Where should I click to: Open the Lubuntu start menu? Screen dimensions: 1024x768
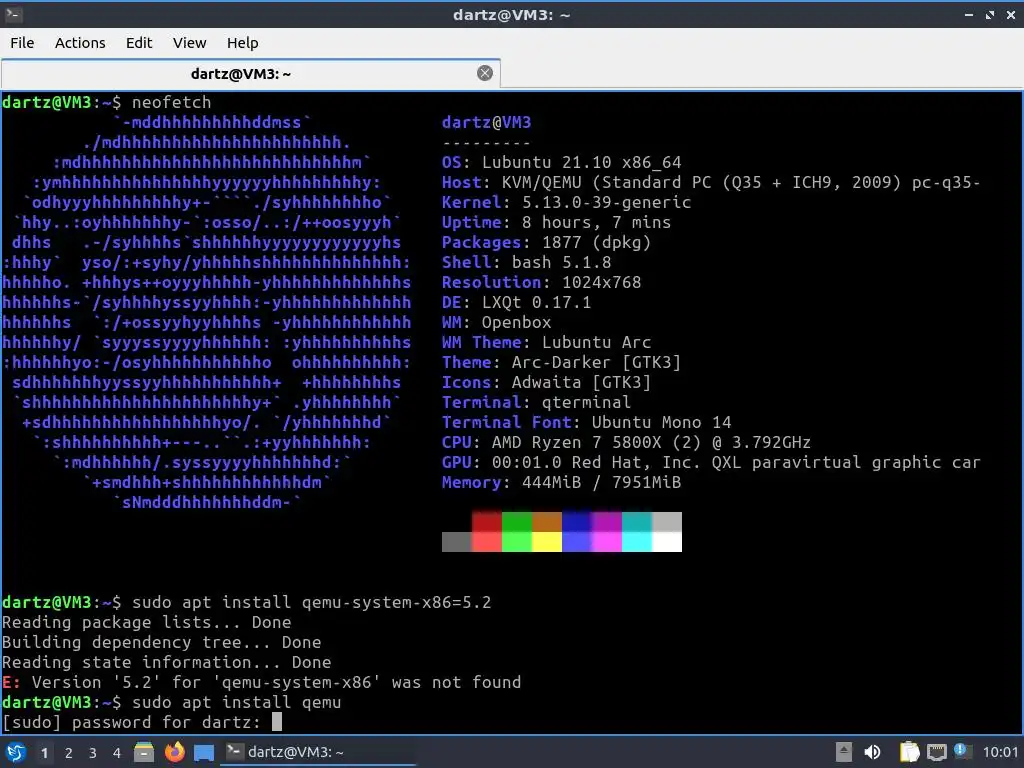(15, 752)
